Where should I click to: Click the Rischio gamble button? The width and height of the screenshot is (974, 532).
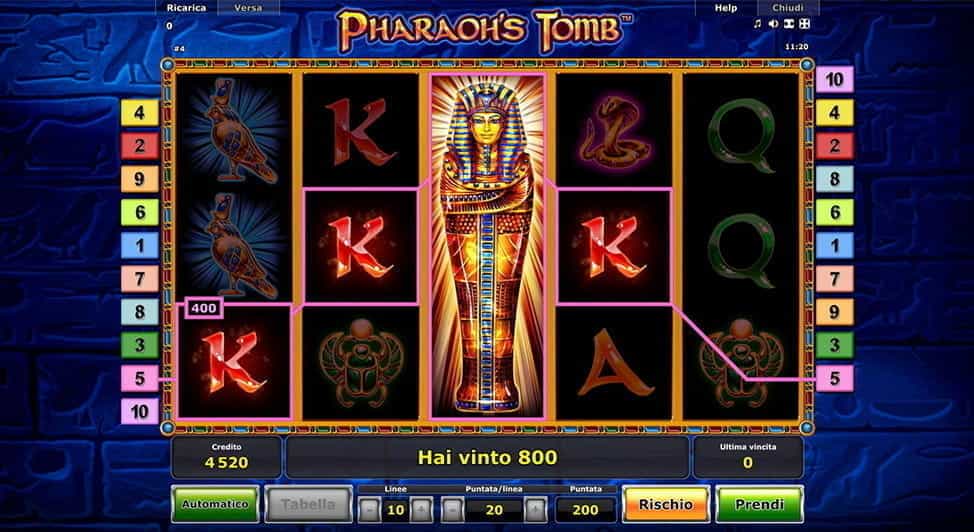(x=665, y=504)
